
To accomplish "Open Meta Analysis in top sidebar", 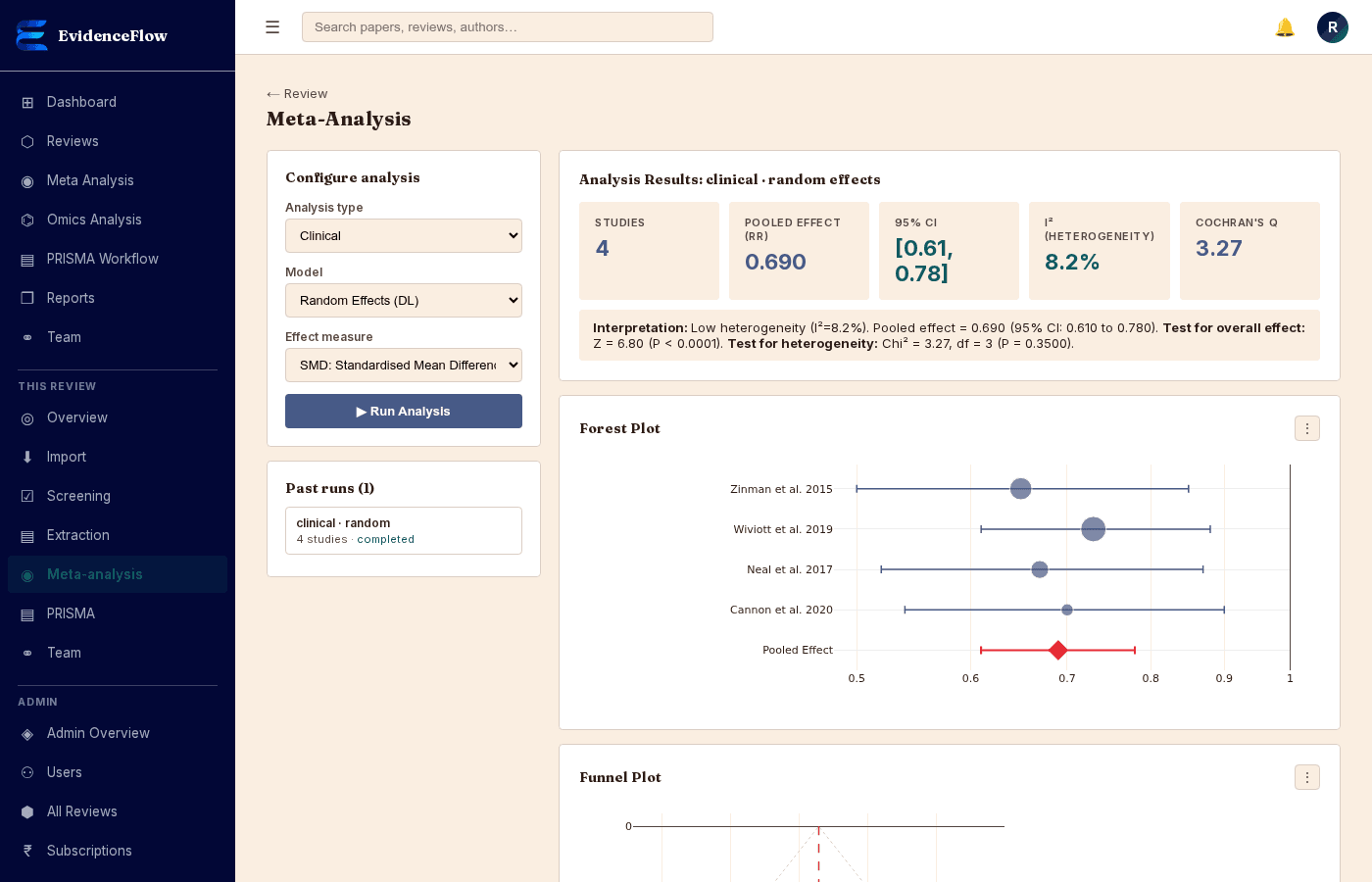I will click(118, 180).
